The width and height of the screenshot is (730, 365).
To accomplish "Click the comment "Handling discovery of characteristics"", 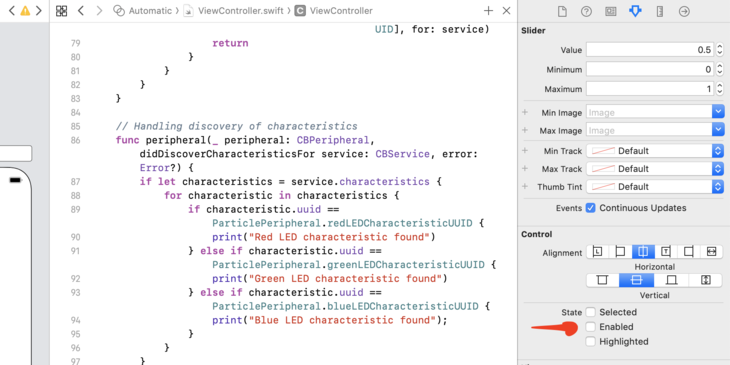I will point(237,126).
